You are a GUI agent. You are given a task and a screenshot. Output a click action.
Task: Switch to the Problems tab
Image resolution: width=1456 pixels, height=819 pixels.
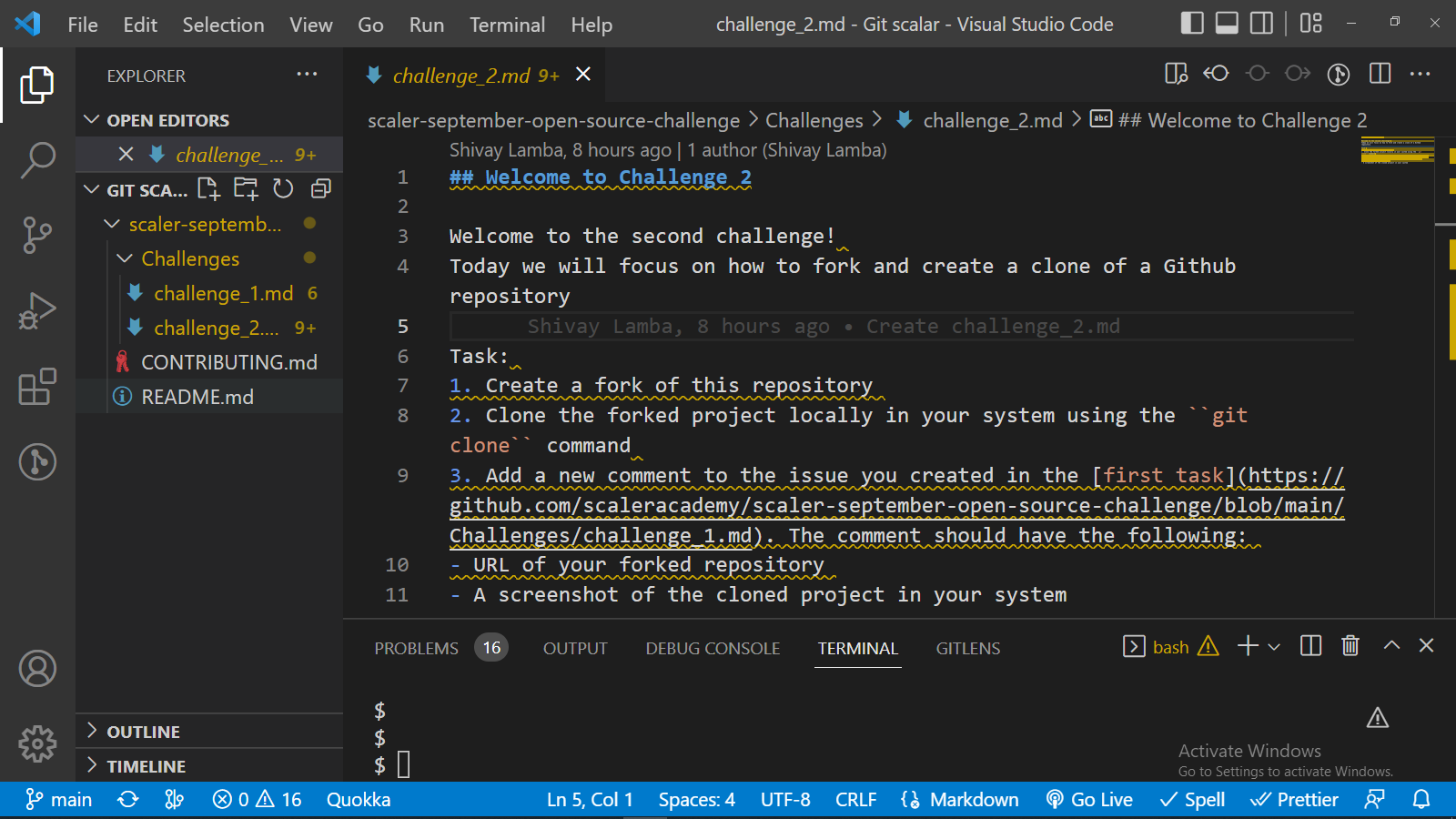click(x=416, y=648)
